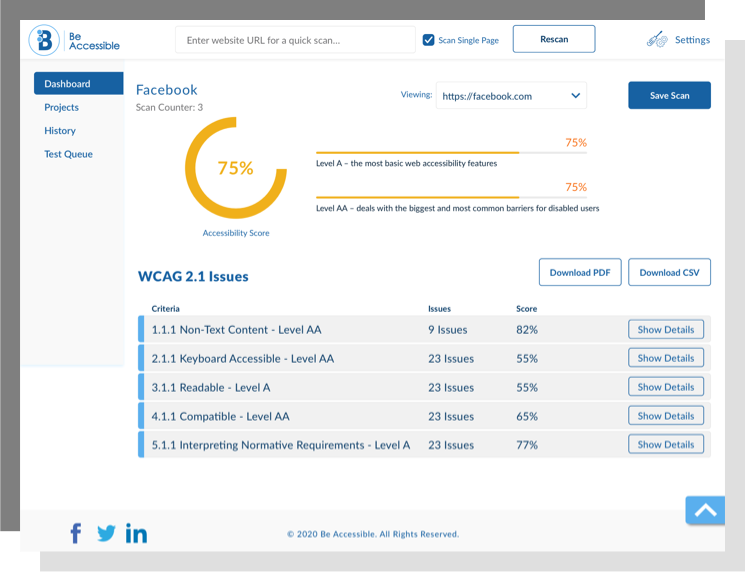Show Details for 3.1.1 Readable
The width and height of the screenshot is (745, 572).
(666, 387)
